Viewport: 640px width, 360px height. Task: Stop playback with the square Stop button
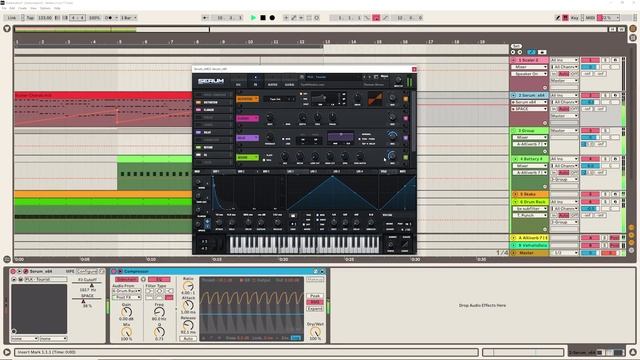pos(263,18)
